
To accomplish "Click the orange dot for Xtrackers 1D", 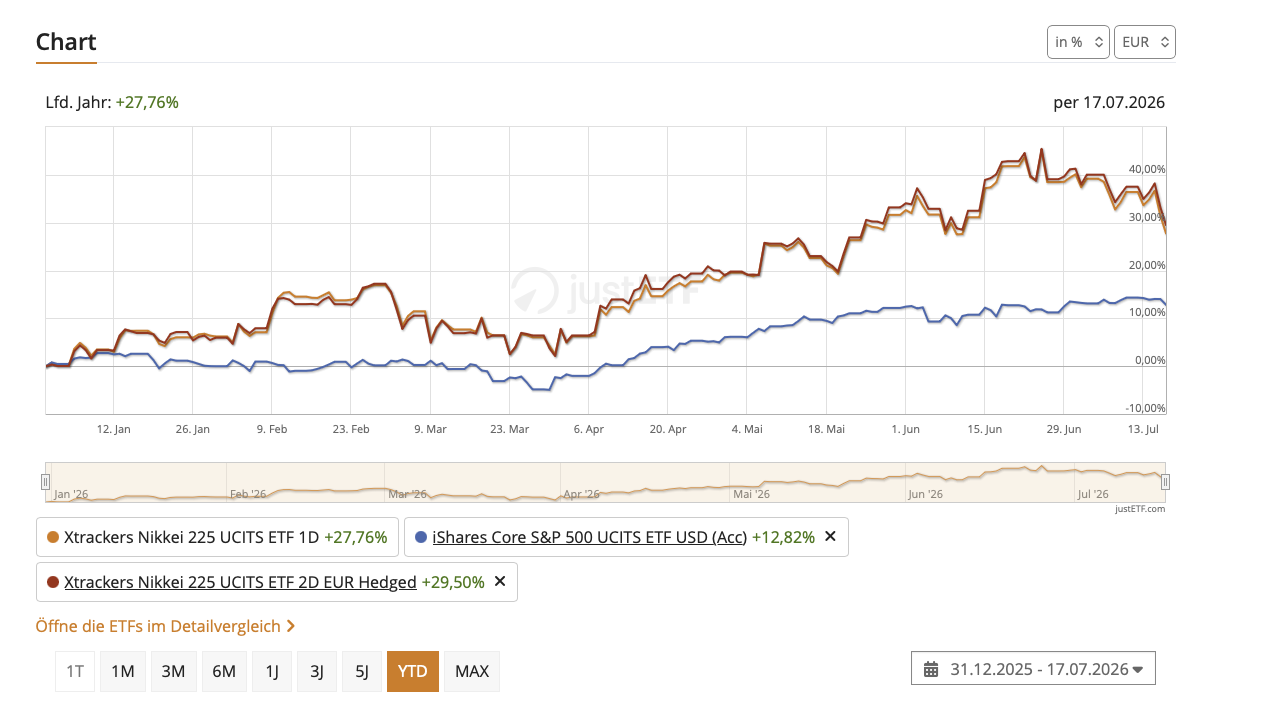I will point(53,537).
